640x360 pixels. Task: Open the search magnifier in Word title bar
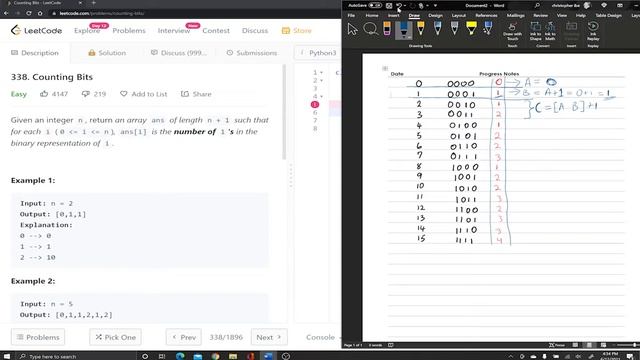point(537,5)
